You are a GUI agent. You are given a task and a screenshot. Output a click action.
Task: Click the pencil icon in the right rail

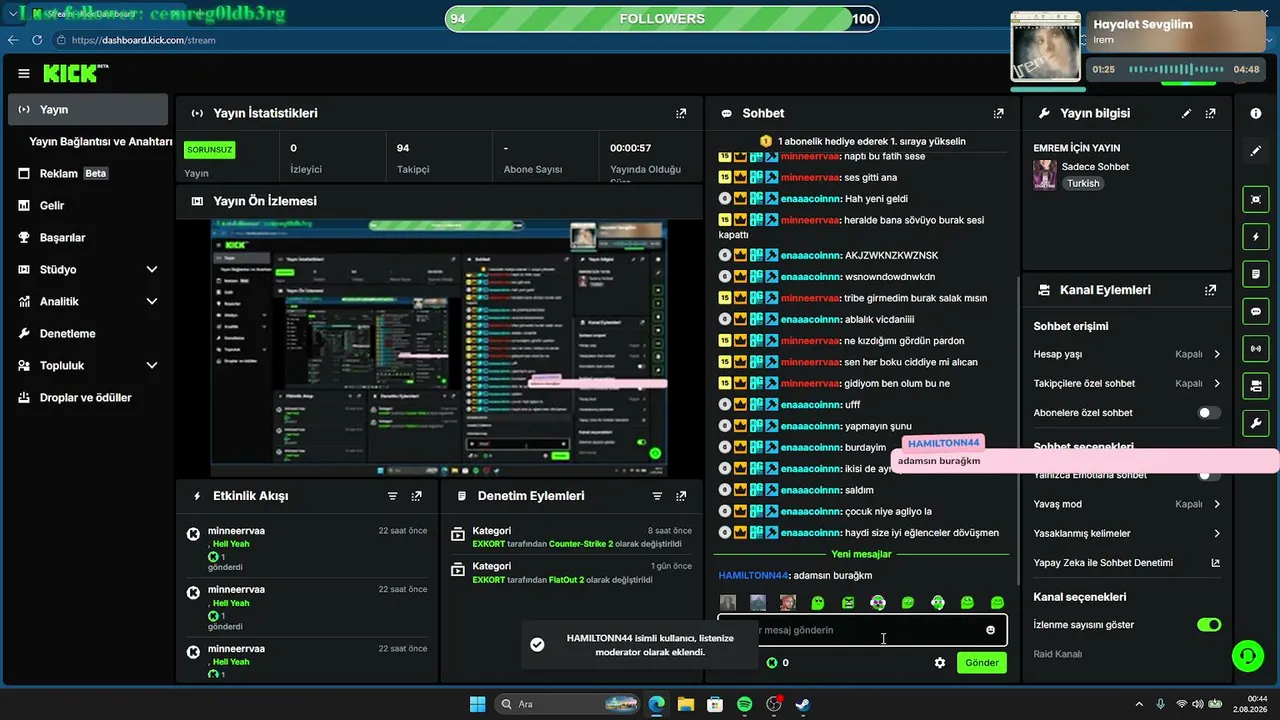click(1256, 151)
